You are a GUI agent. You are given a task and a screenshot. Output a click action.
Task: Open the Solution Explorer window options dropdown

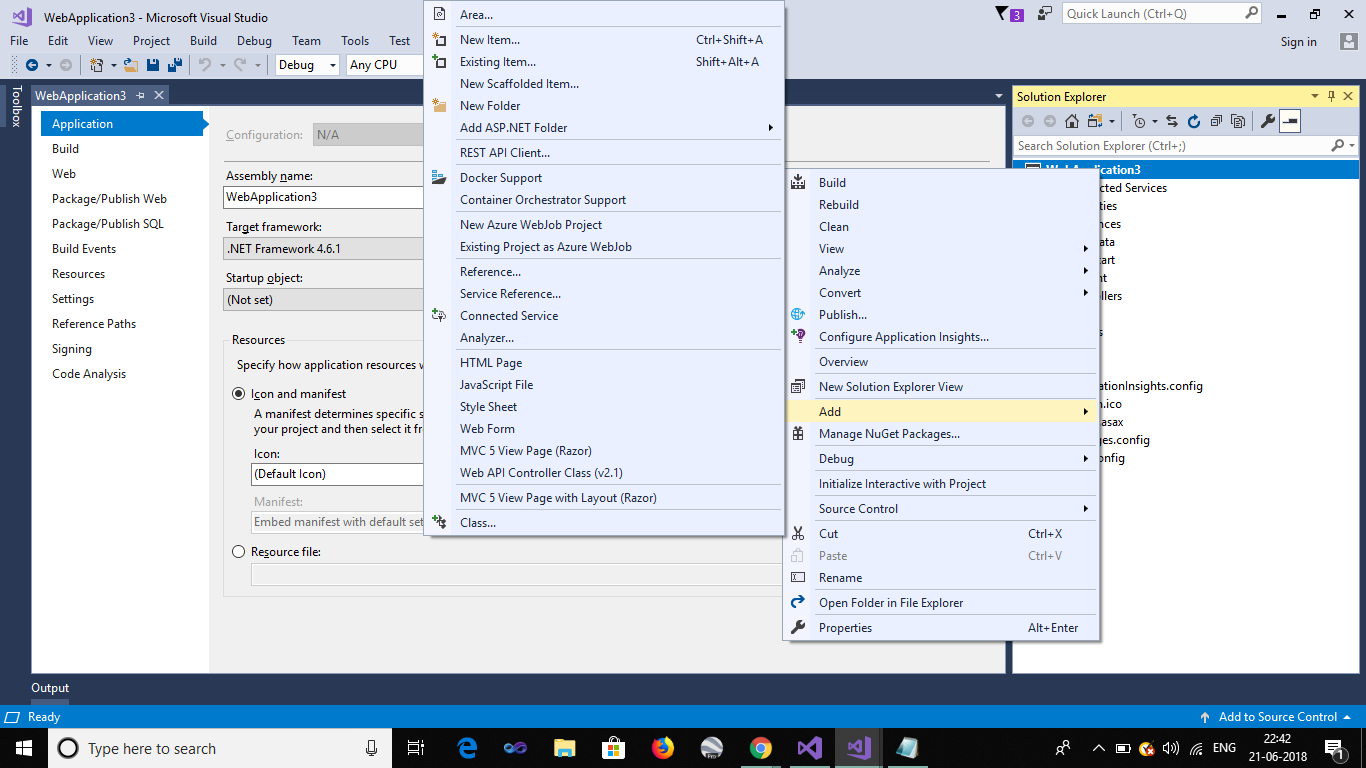[x=1315, y=97]
